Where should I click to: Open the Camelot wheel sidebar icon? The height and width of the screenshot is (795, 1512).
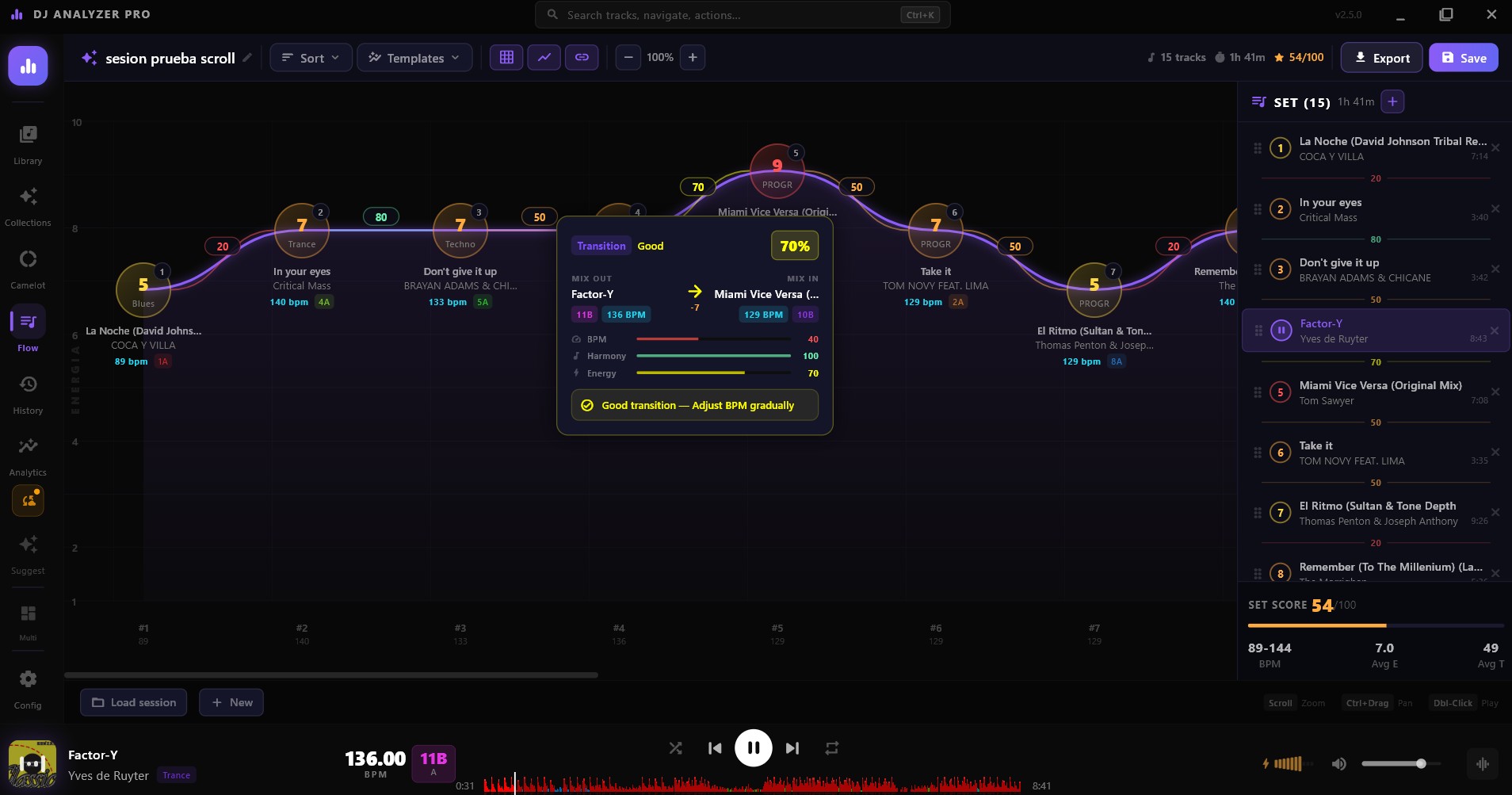28,260
